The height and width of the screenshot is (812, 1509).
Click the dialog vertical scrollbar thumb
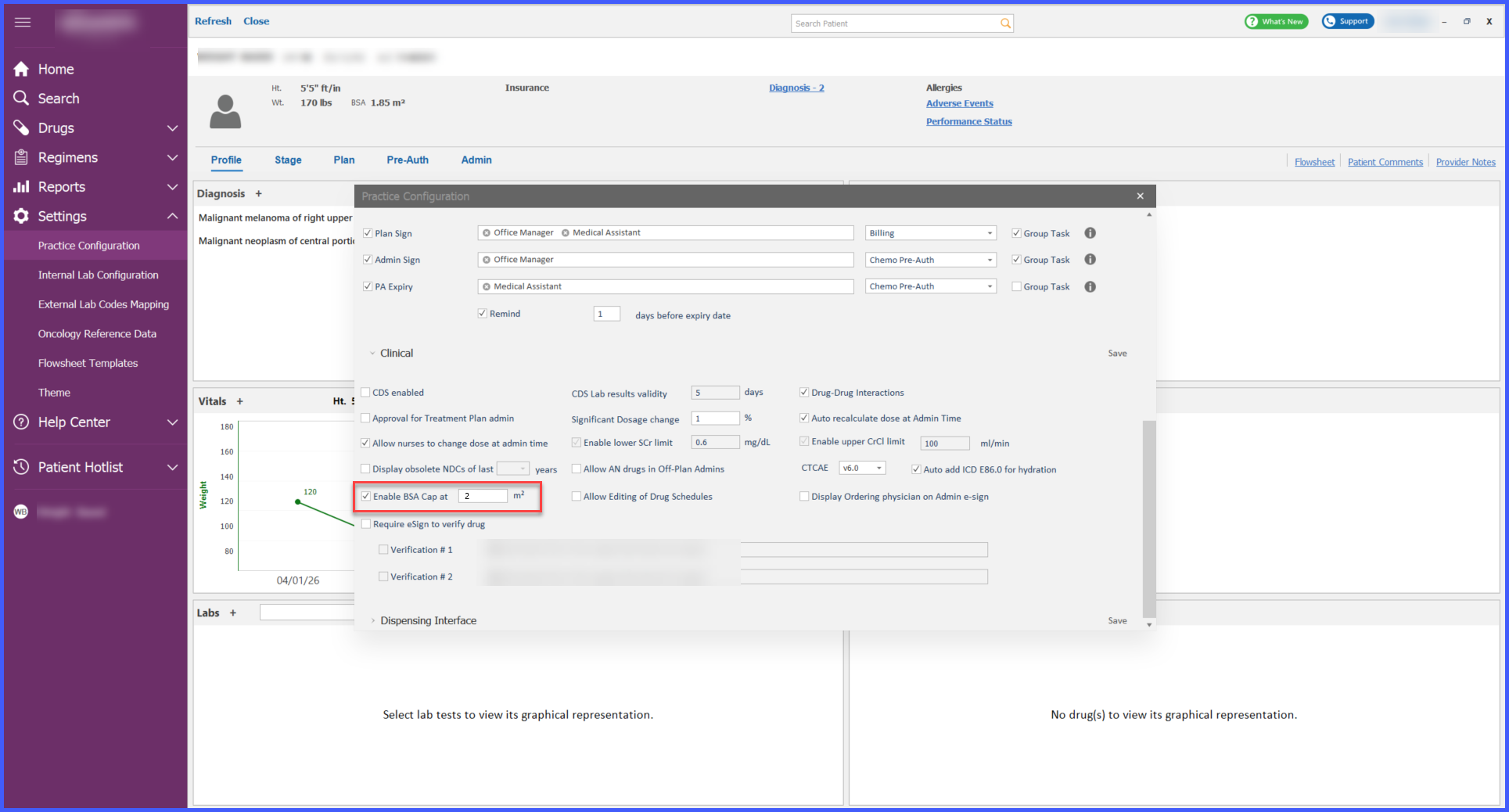pyautogui.click(x=1148, y=519)
